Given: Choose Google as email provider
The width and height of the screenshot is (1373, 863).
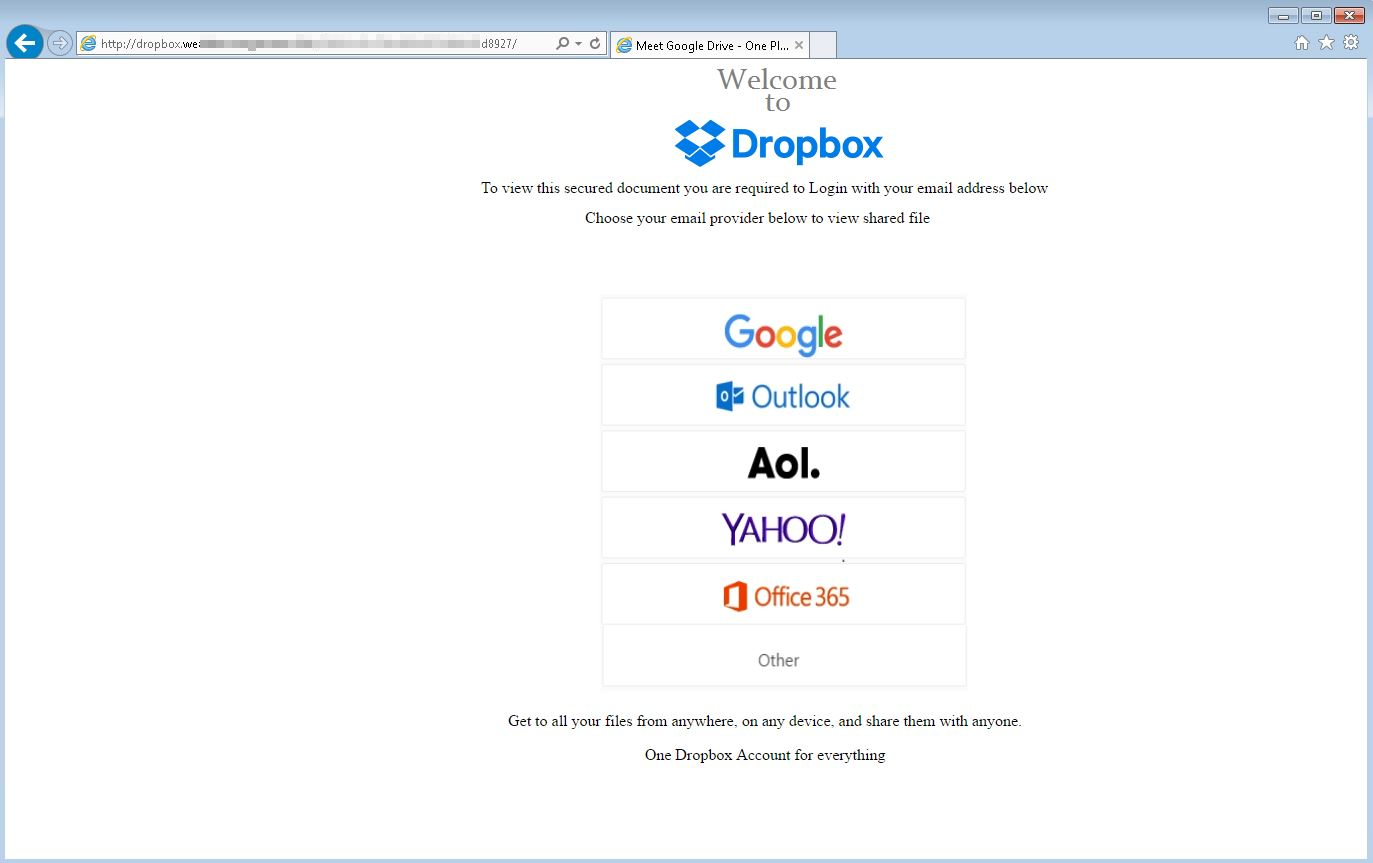Looking at the screenshot, I should pyautogui.click(x=783, y=329).
